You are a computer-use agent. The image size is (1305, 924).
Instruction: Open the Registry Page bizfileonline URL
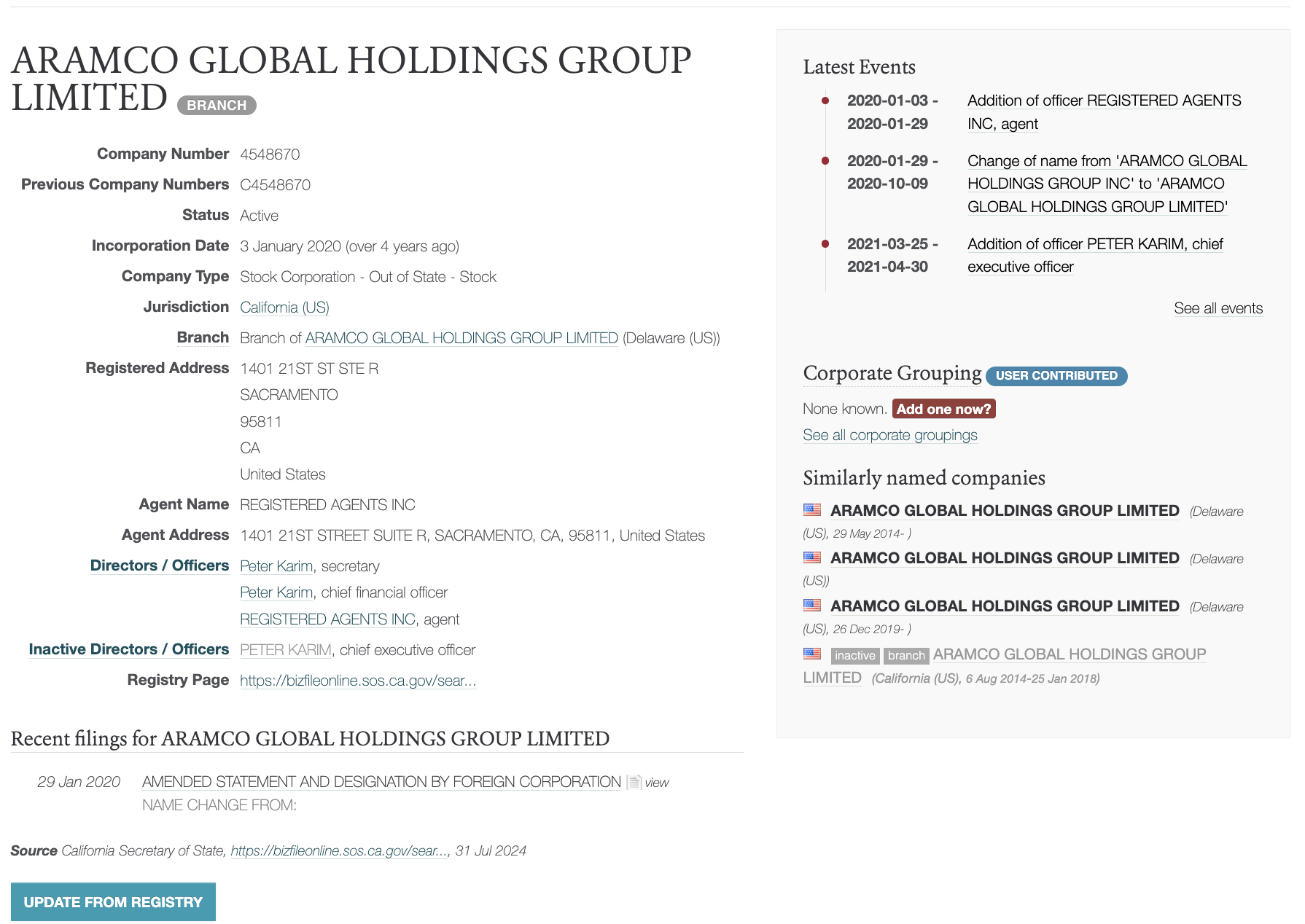click(x=357, y=681)
